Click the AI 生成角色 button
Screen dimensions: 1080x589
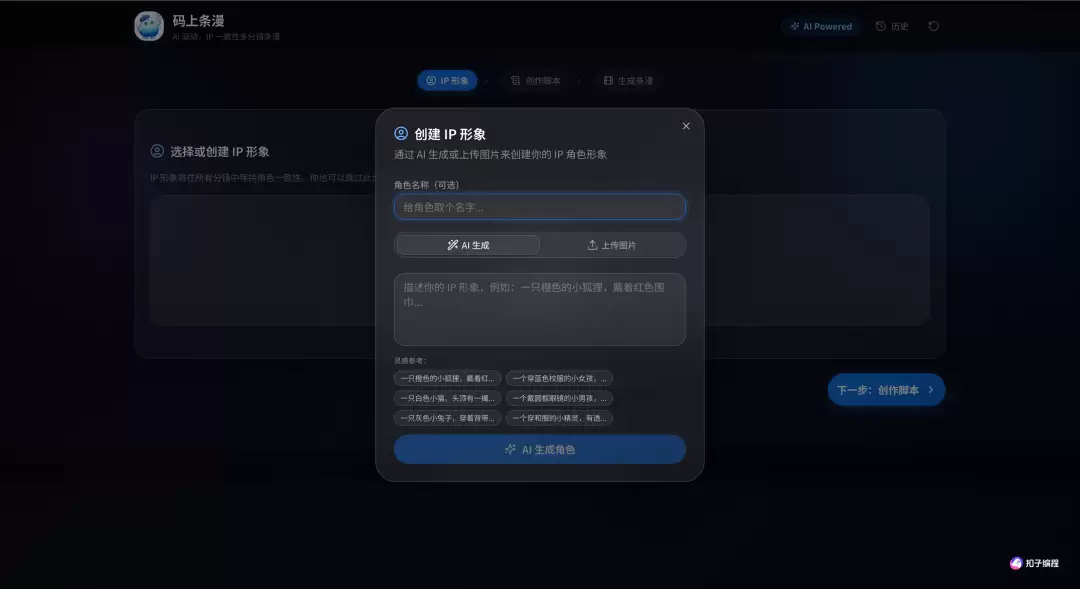(x=539, y=449)
